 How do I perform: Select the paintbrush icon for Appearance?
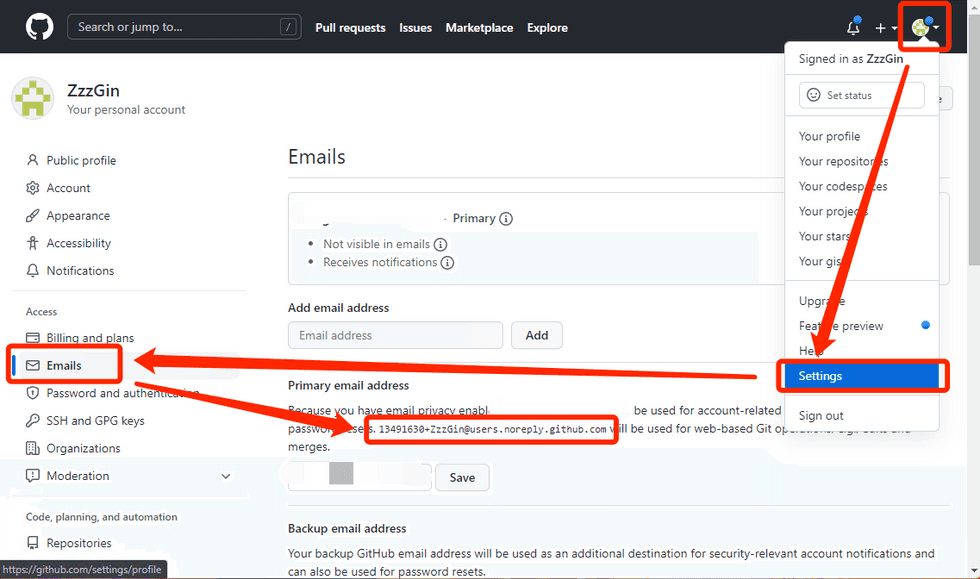click(x=32, y=215)
